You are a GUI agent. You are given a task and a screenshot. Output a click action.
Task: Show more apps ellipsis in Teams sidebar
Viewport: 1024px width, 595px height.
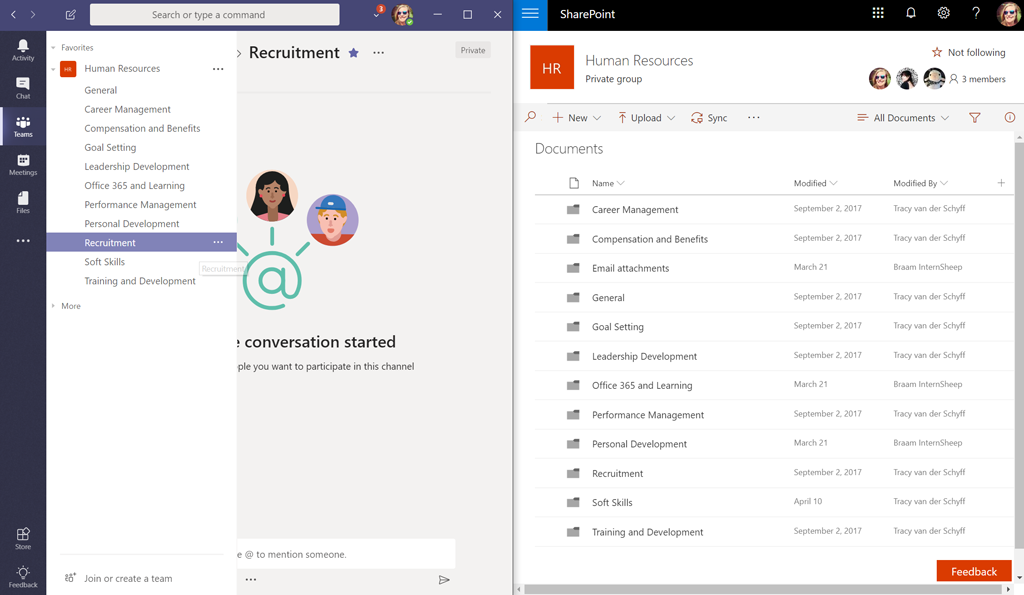coord(23,241)
